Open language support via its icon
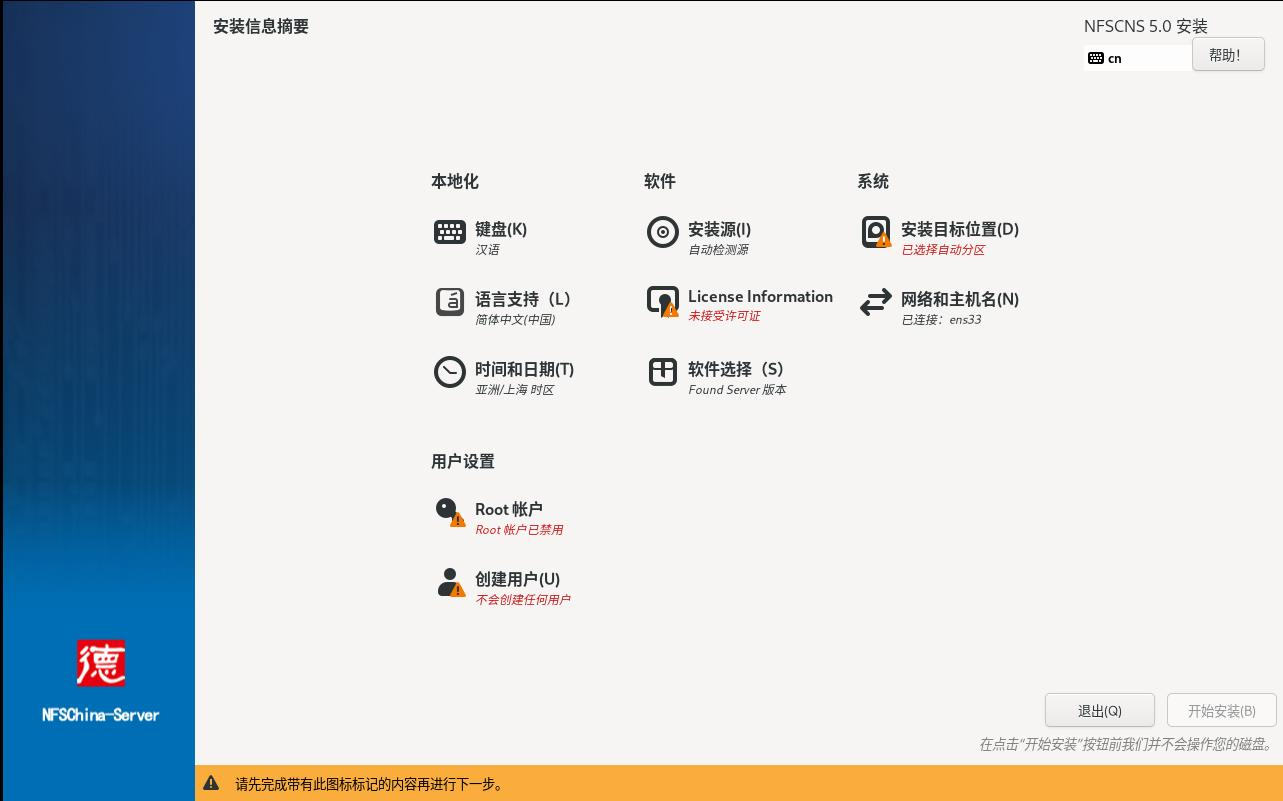This screenshot has width=1283, height=801. (449, 301)
